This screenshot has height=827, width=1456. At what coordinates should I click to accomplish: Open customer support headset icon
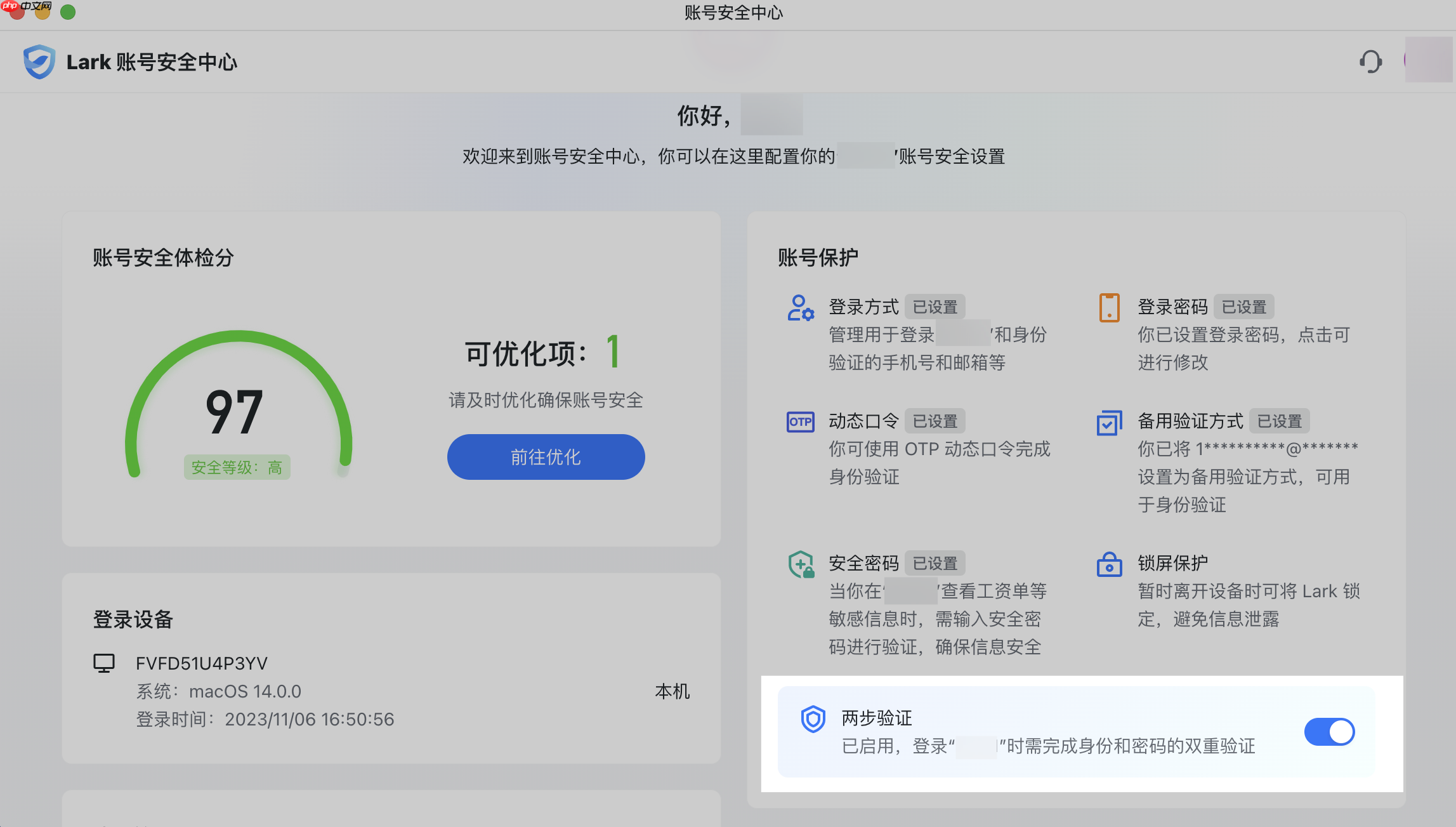[x=1370, y=62]
